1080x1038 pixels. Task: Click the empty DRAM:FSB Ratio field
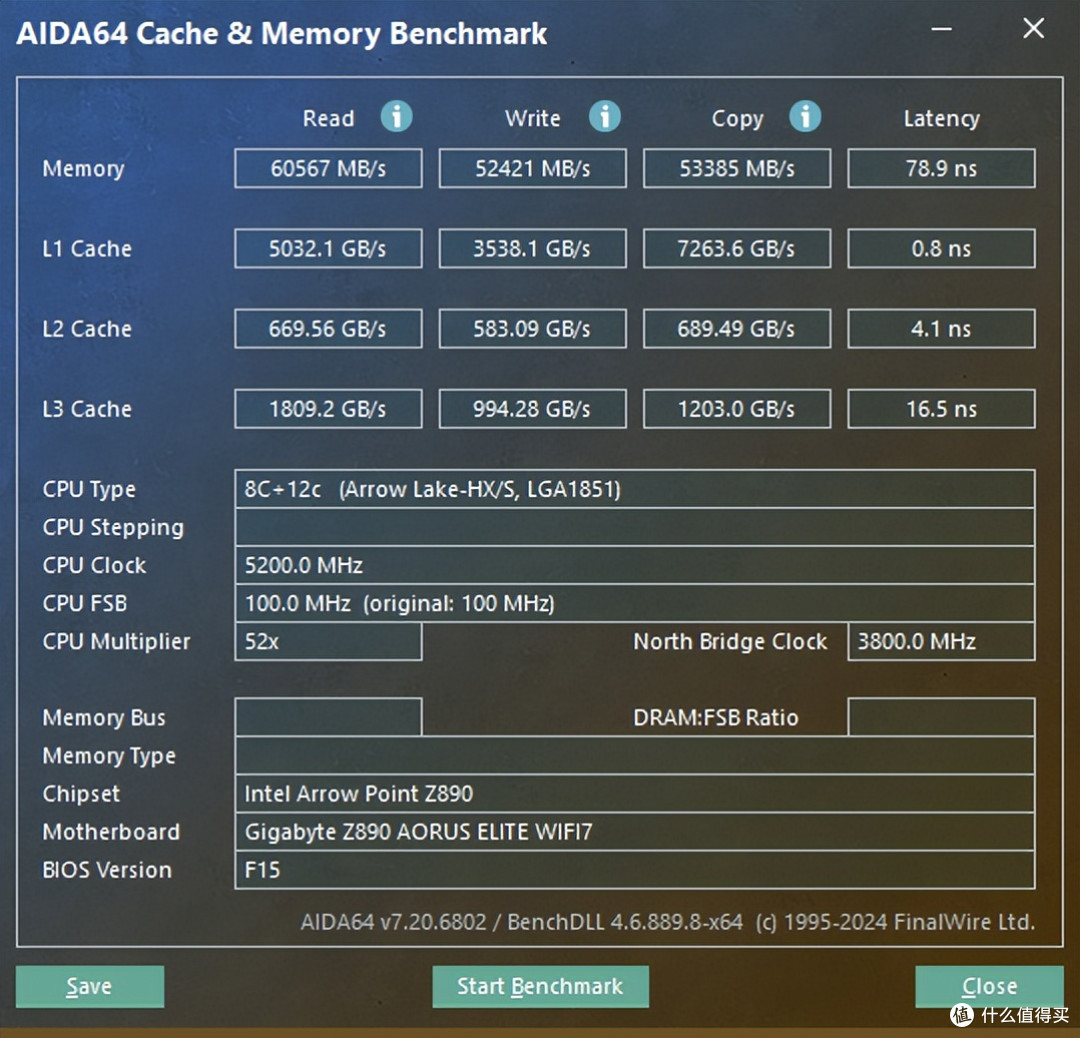(x=941, y=717)
